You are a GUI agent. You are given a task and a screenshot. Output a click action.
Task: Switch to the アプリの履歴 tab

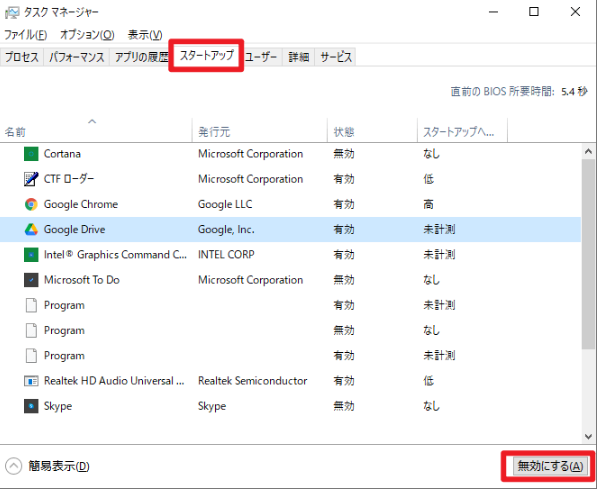(140, 57)
